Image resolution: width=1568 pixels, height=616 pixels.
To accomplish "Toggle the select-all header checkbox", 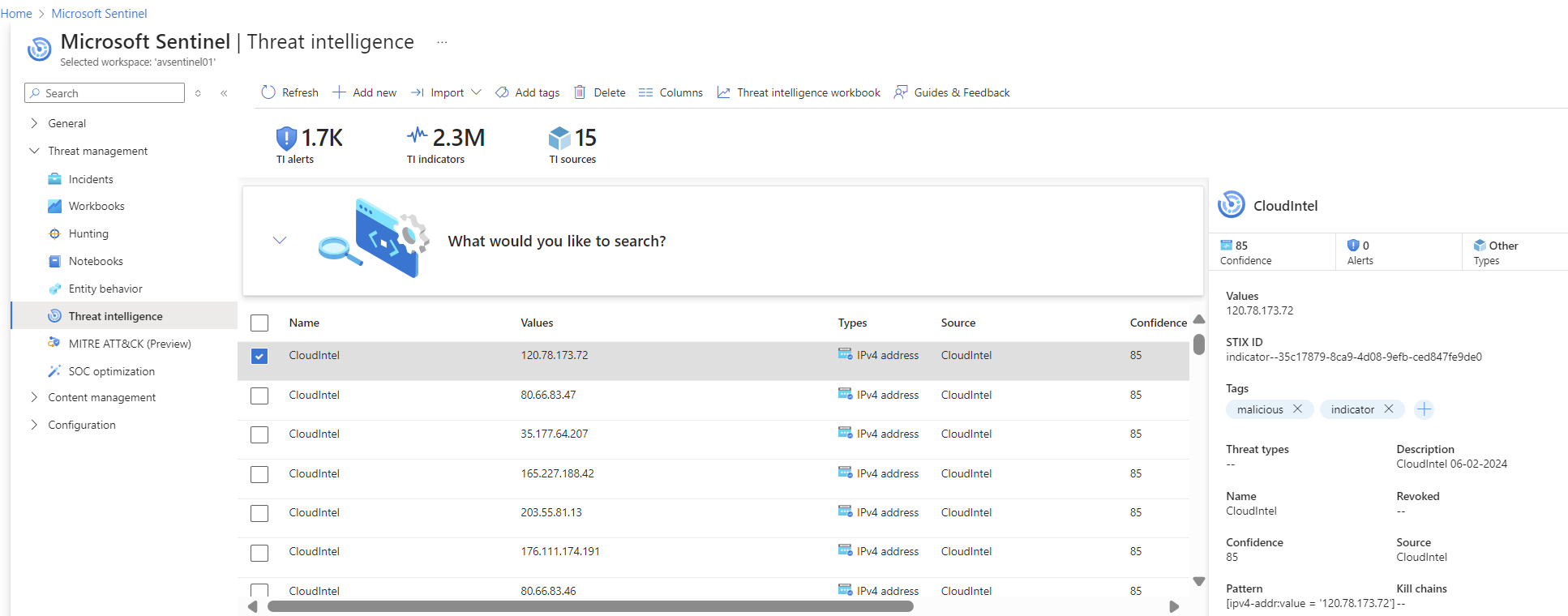I will tap(259, 323).
